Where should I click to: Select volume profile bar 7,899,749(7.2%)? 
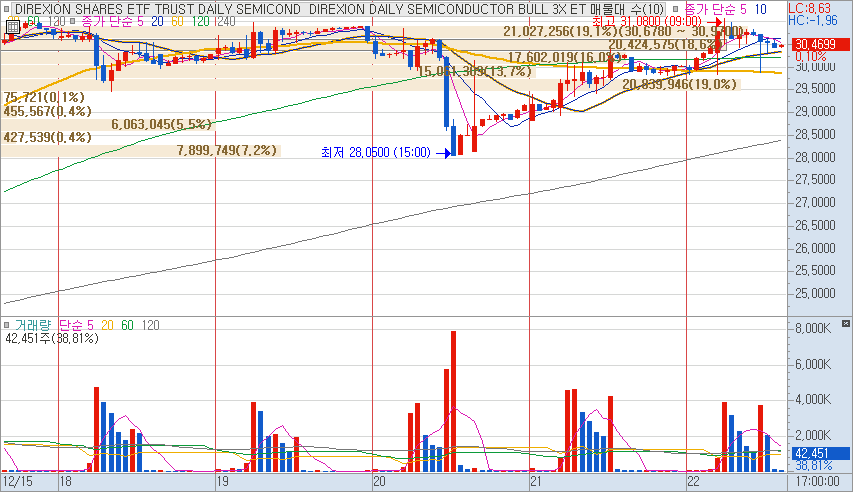tap(141, 151)
